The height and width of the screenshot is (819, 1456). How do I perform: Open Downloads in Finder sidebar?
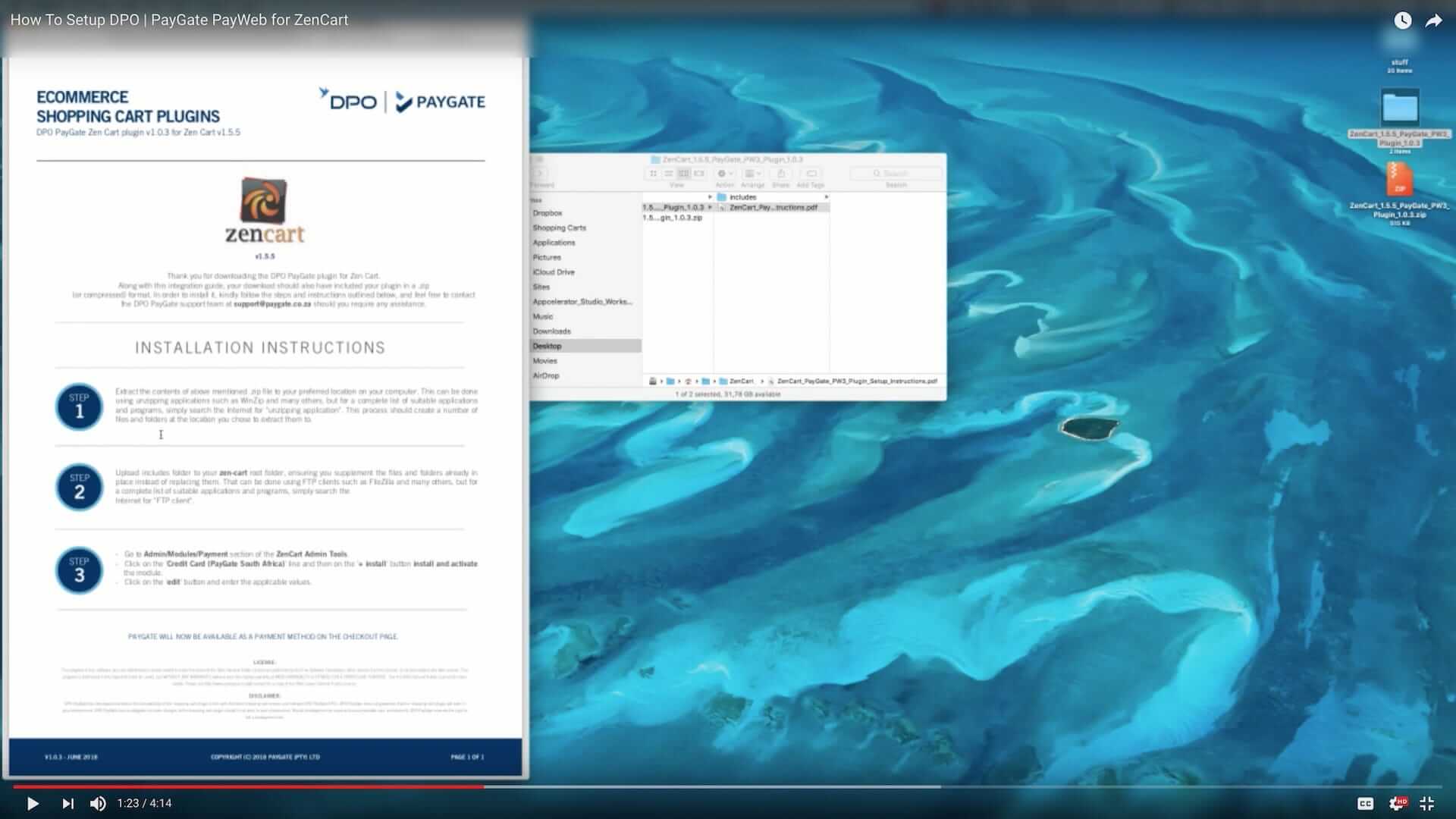pos(551,331)
